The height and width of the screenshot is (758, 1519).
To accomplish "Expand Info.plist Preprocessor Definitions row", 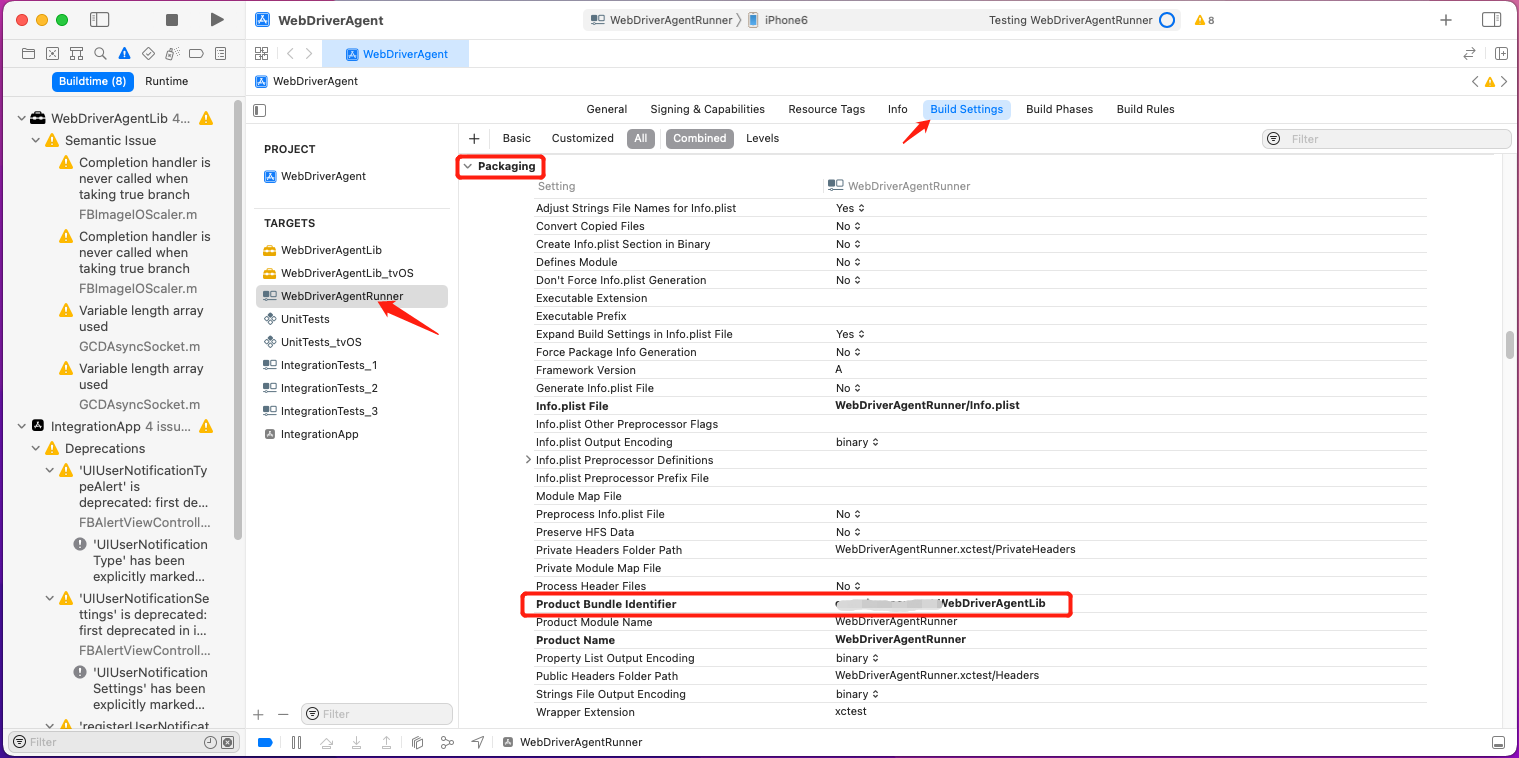I will coord(528,460).
